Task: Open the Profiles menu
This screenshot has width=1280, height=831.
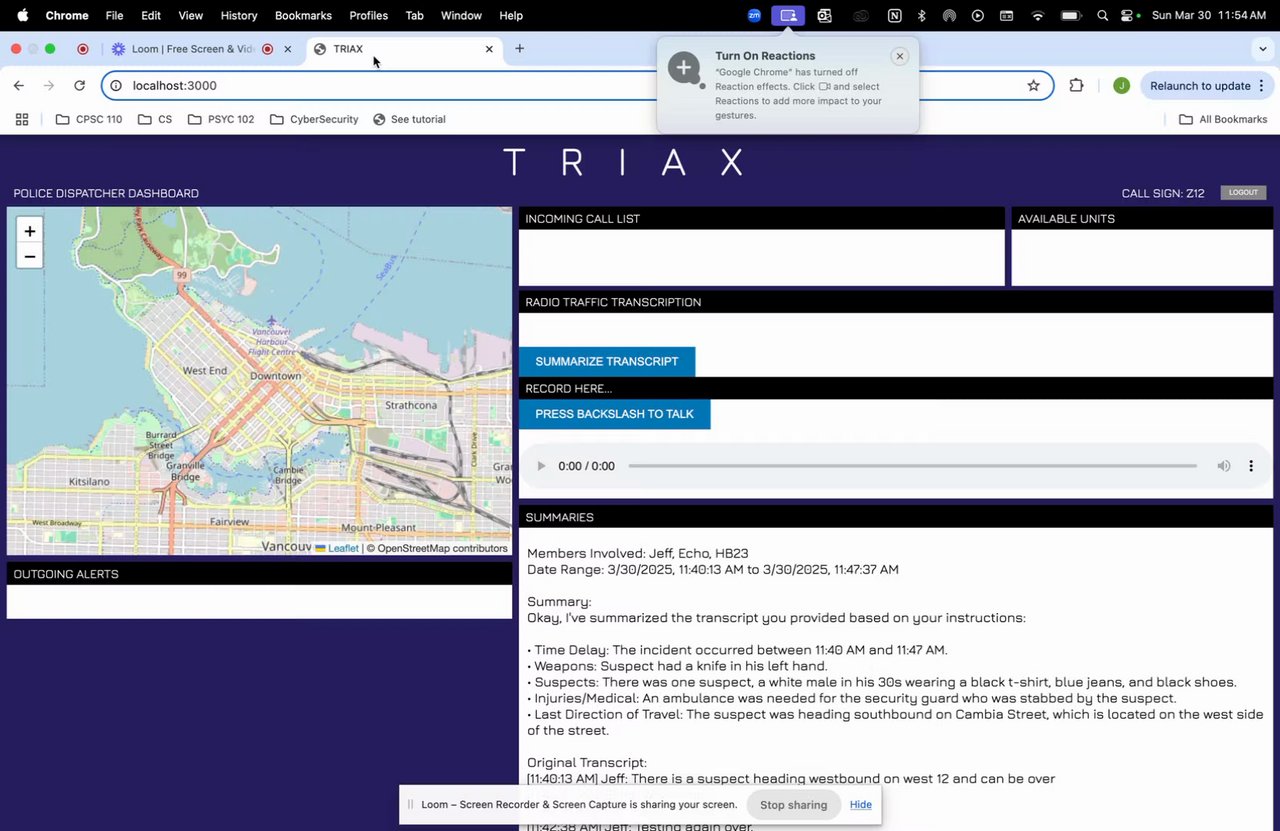Action: 368,15
